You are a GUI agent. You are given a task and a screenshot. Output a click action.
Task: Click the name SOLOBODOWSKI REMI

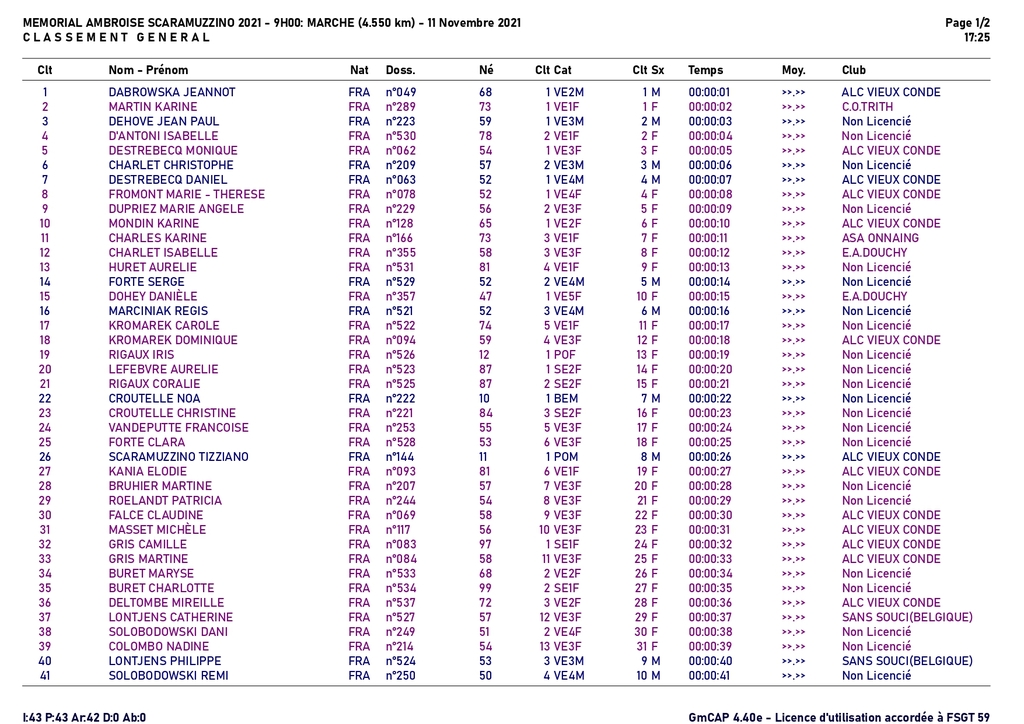tap(168, 676)
